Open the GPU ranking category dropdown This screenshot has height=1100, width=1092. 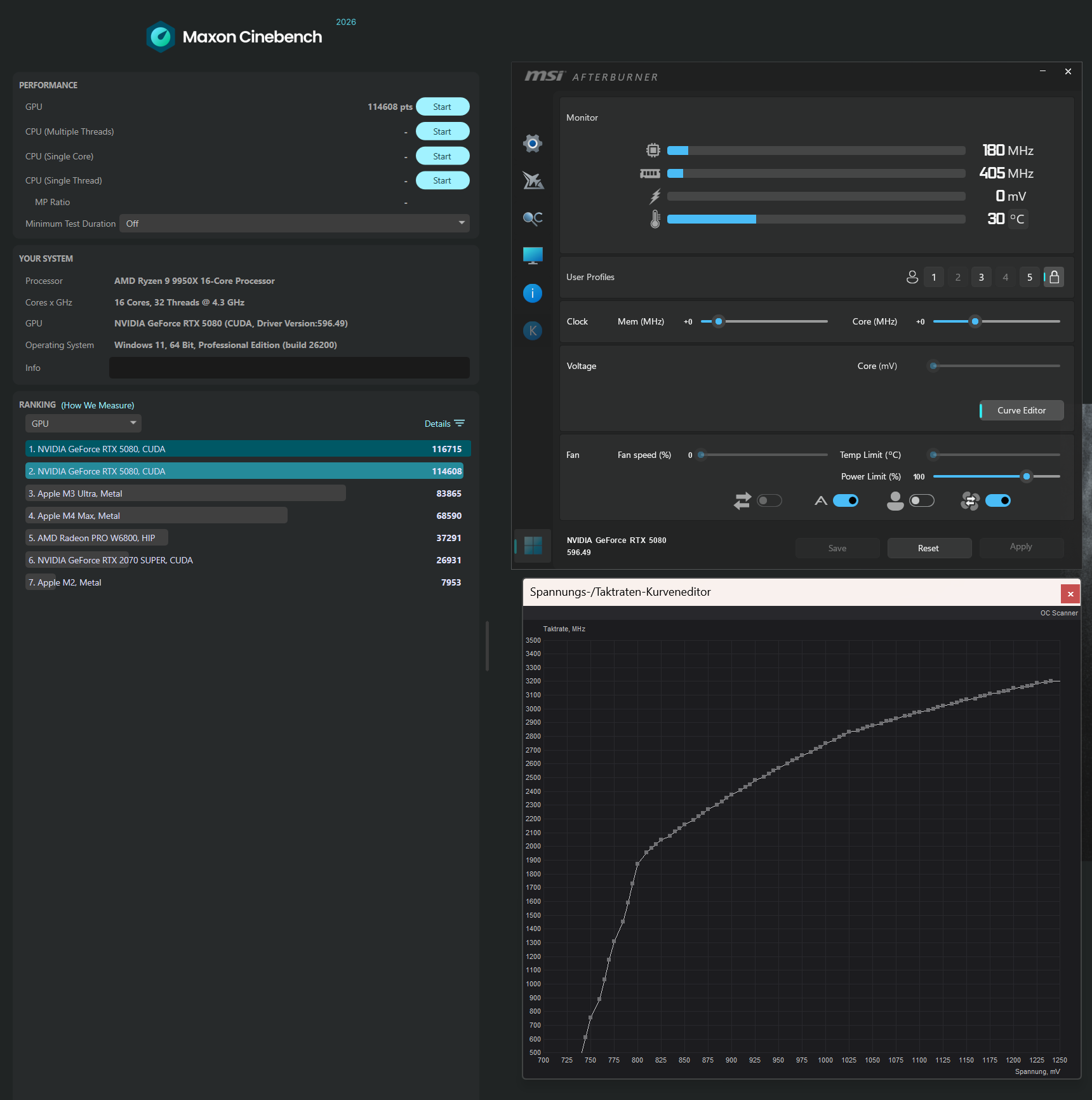pyautogui.click(x=83, y=424)
